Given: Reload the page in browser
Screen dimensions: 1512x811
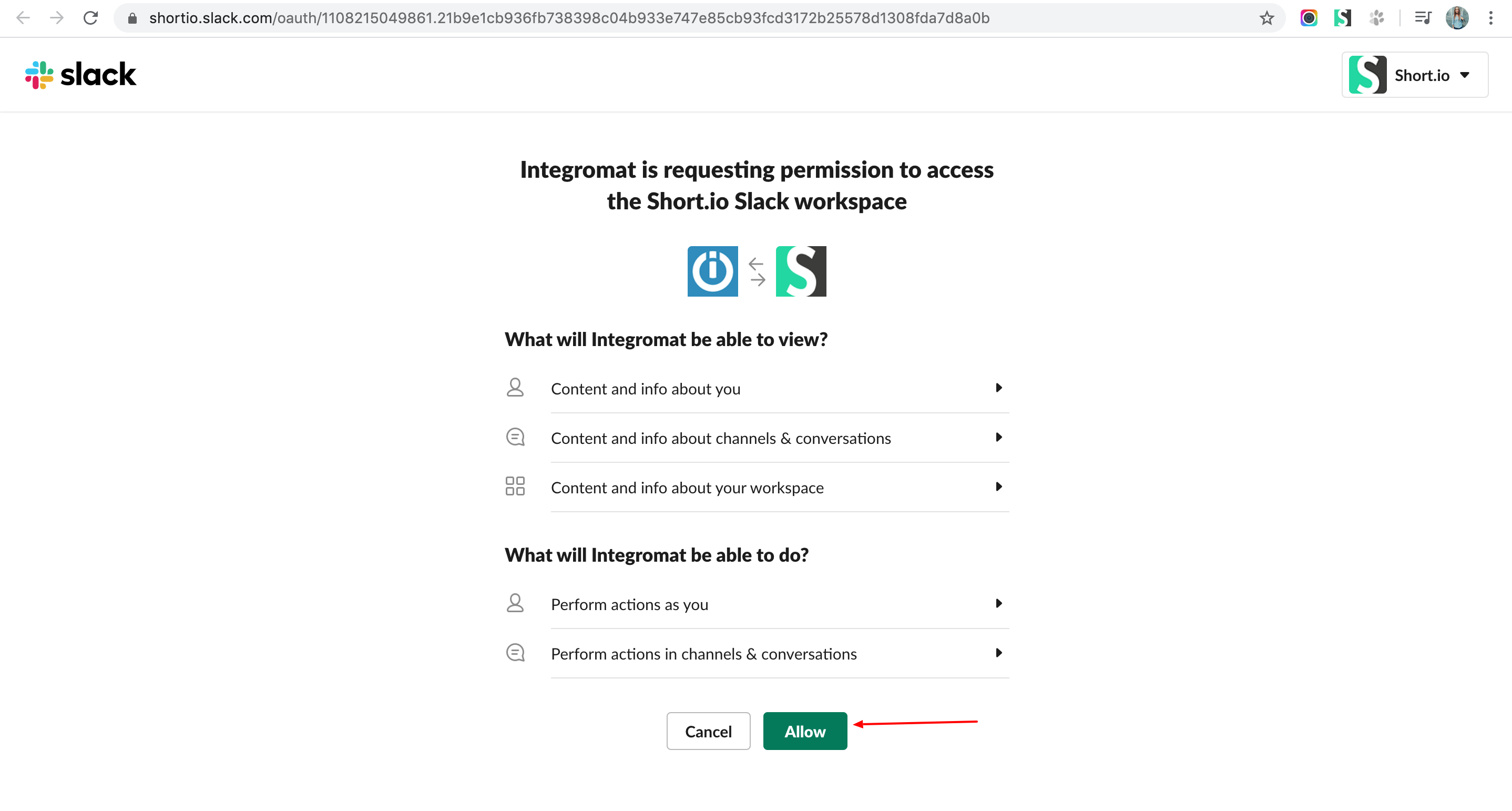Looking at the screenshot, I should tap(90, 18).
